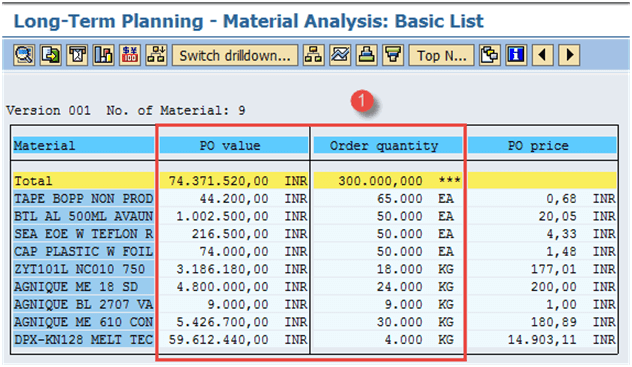Click the yellow Total row label
Viewport: 632px width, 367px height.
tap(83, 180)
